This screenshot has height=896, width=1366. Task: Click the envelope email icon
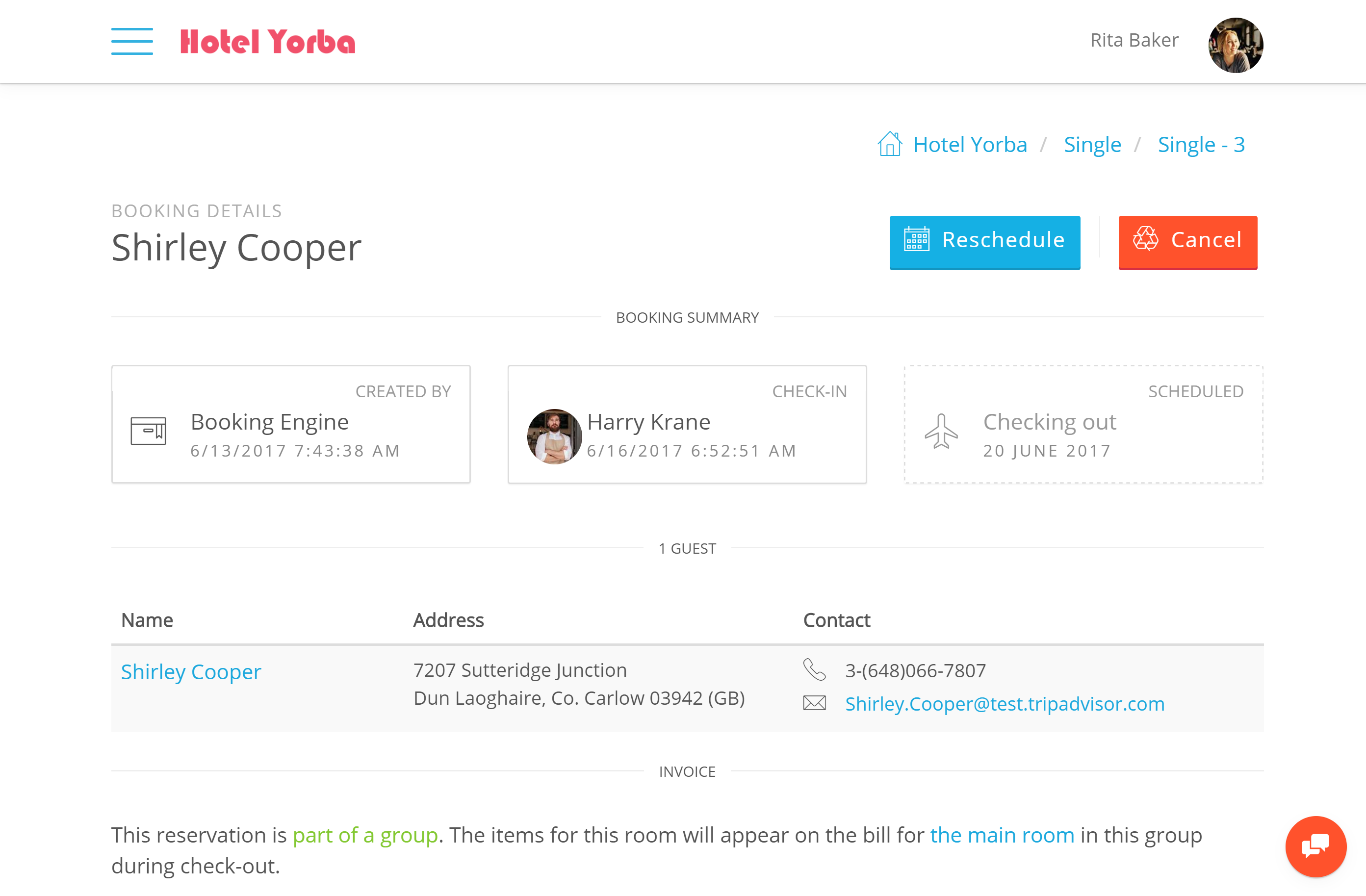(814, 703)
